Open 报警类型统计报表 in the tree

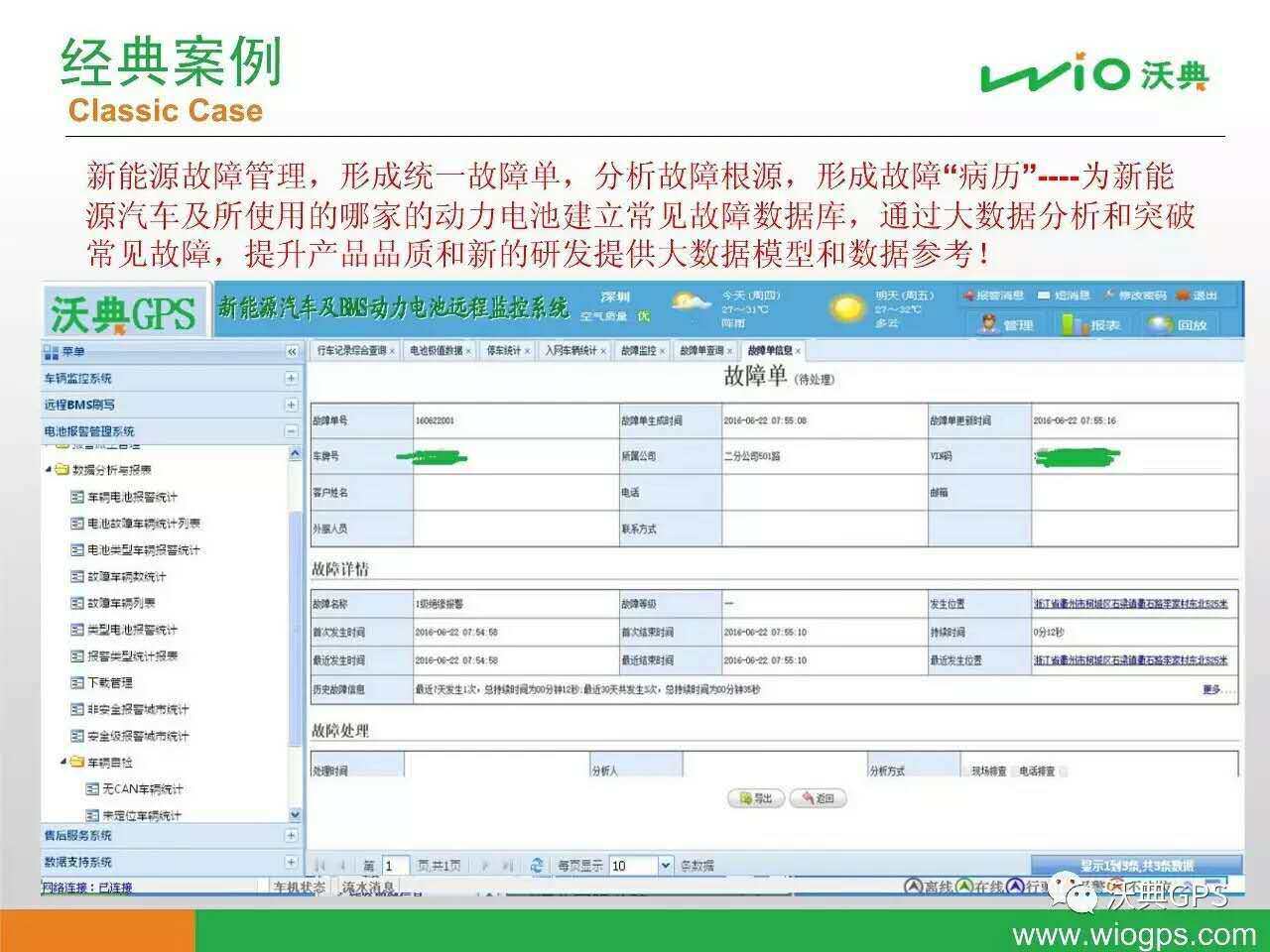pyautogui.click(x=133, y=656)
